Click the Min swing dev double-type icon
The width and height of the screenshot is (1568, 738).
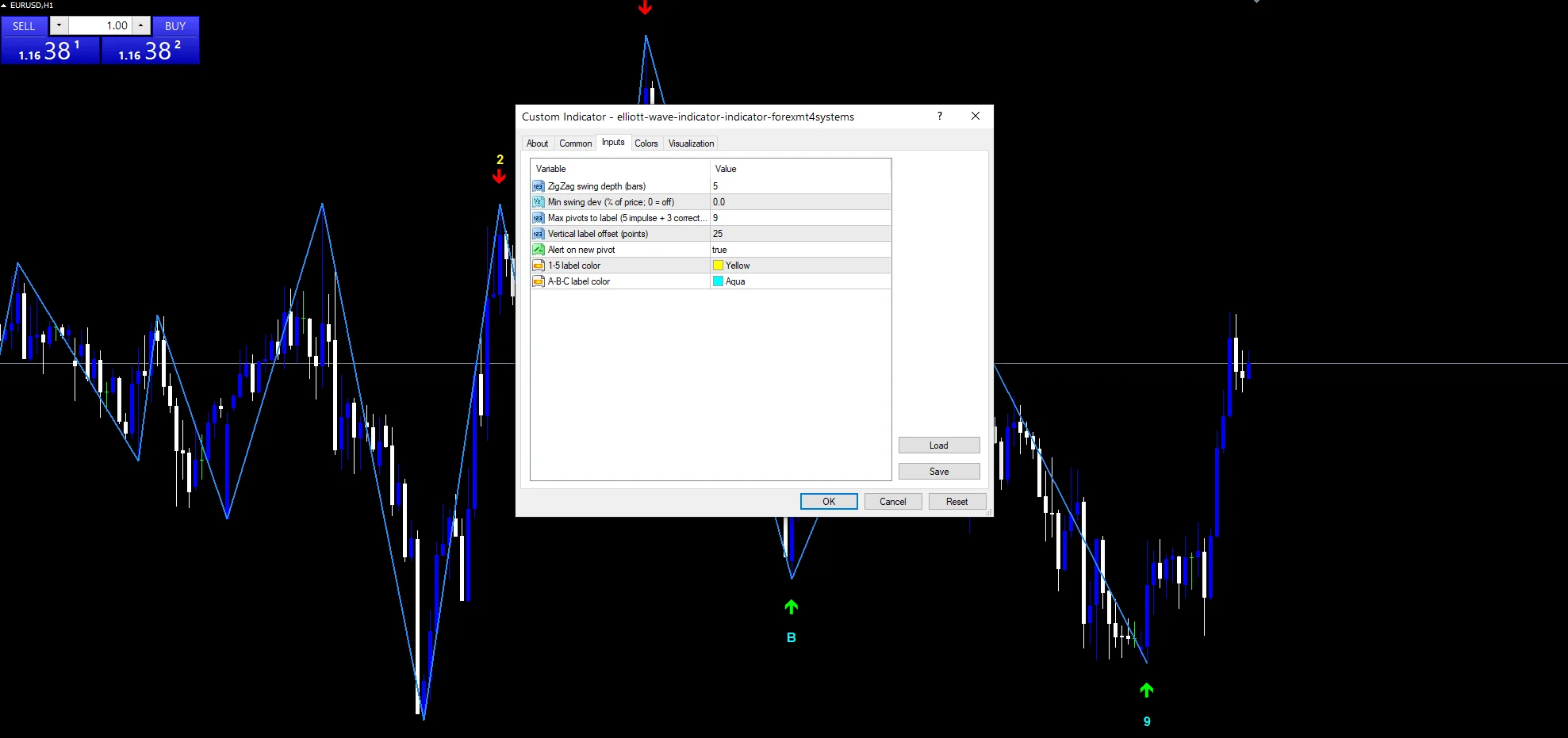click(x=539, y=202)
